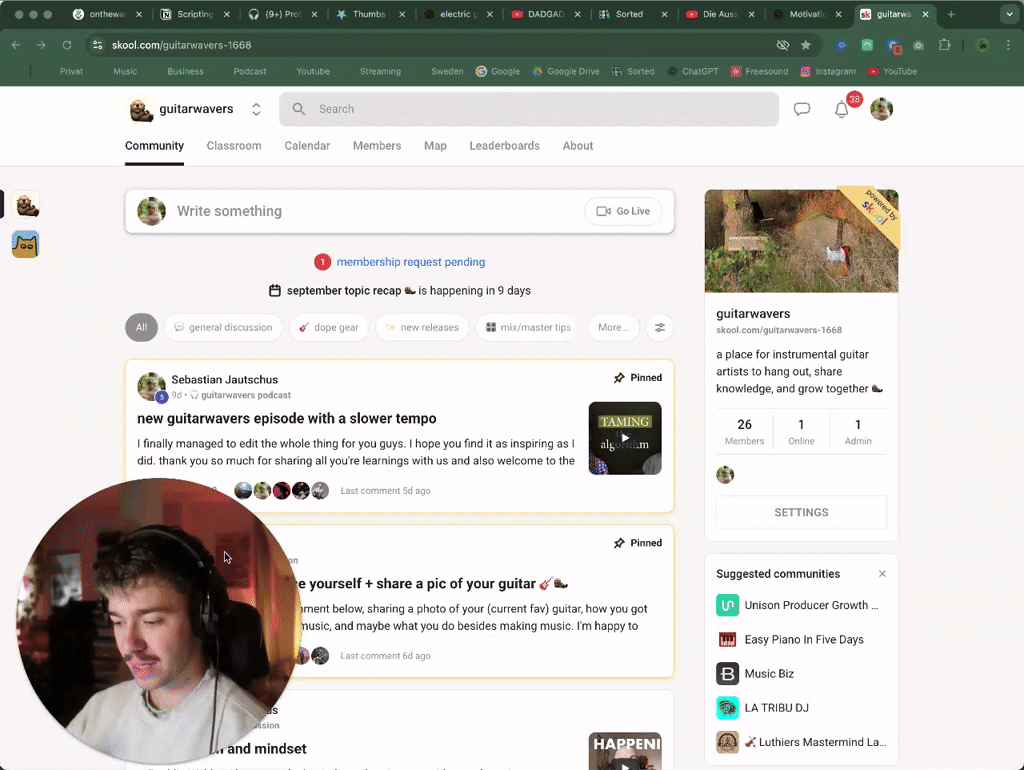The height and width of the screenshot is (770, 1024).
Task: Open Music Biz suggested community
Action: coord(801,673)
